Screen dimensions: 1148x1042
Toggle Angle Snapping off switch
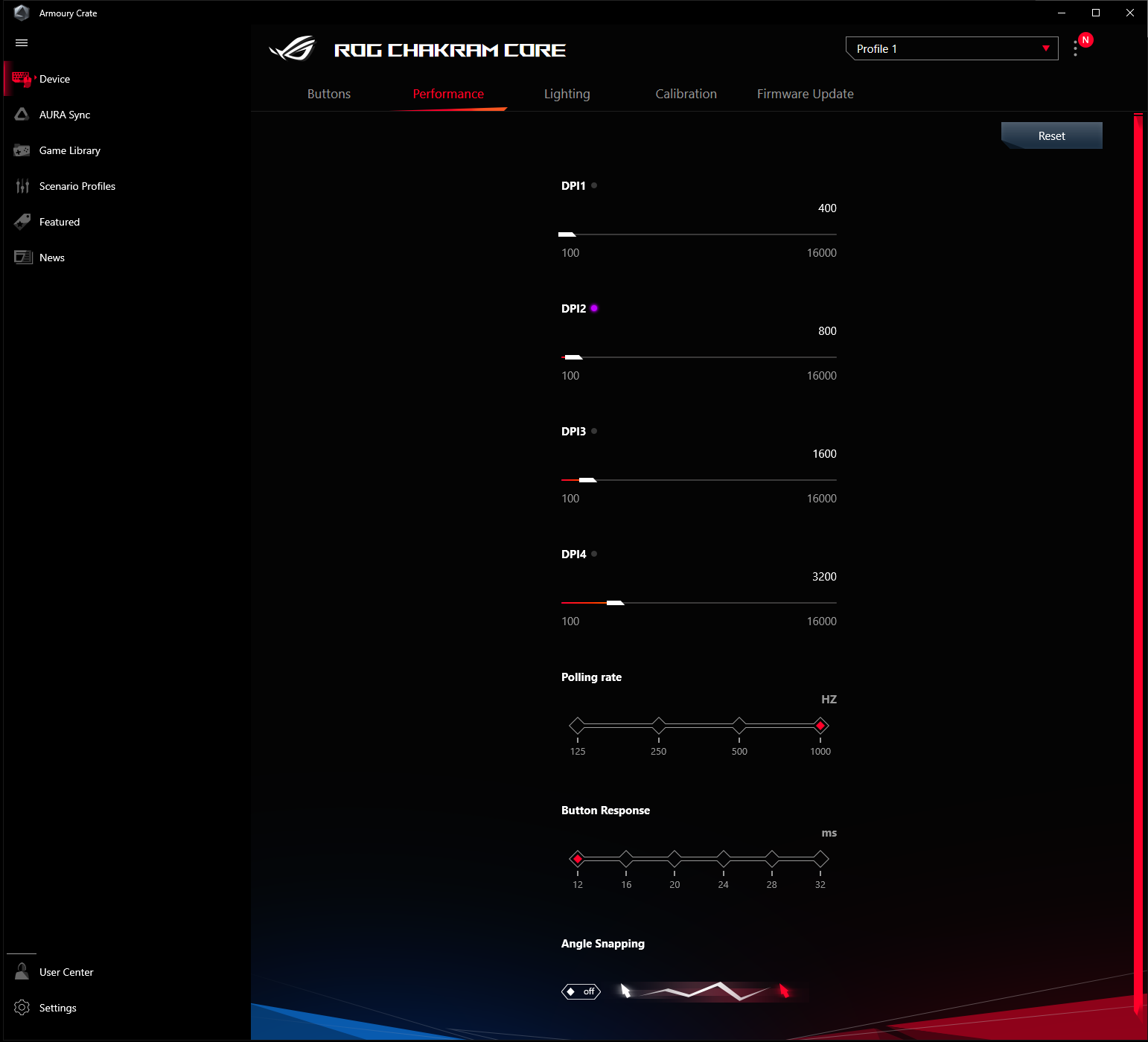581,991
